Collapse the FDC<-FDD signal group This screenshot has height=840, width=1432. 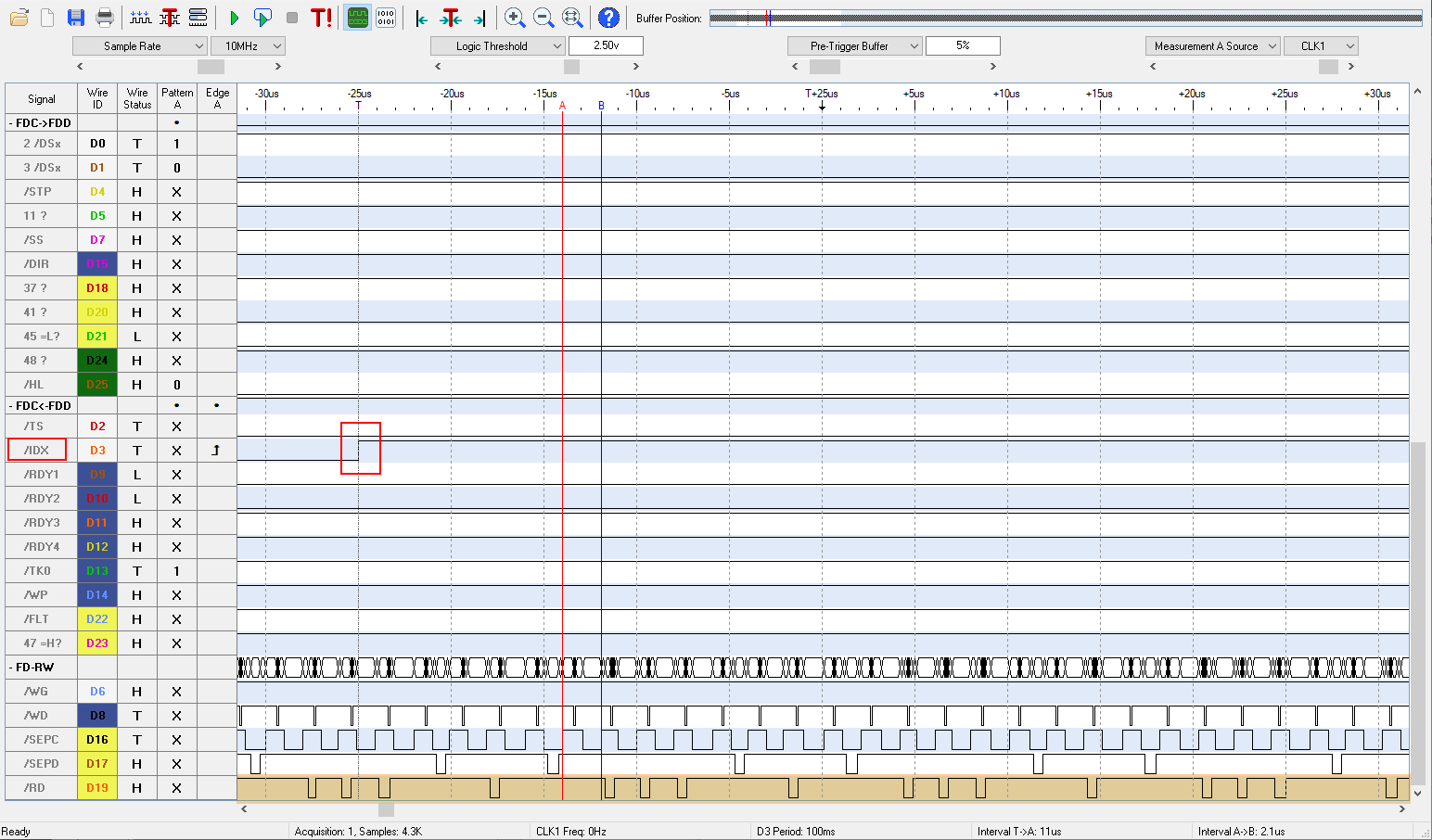[11, 405]
